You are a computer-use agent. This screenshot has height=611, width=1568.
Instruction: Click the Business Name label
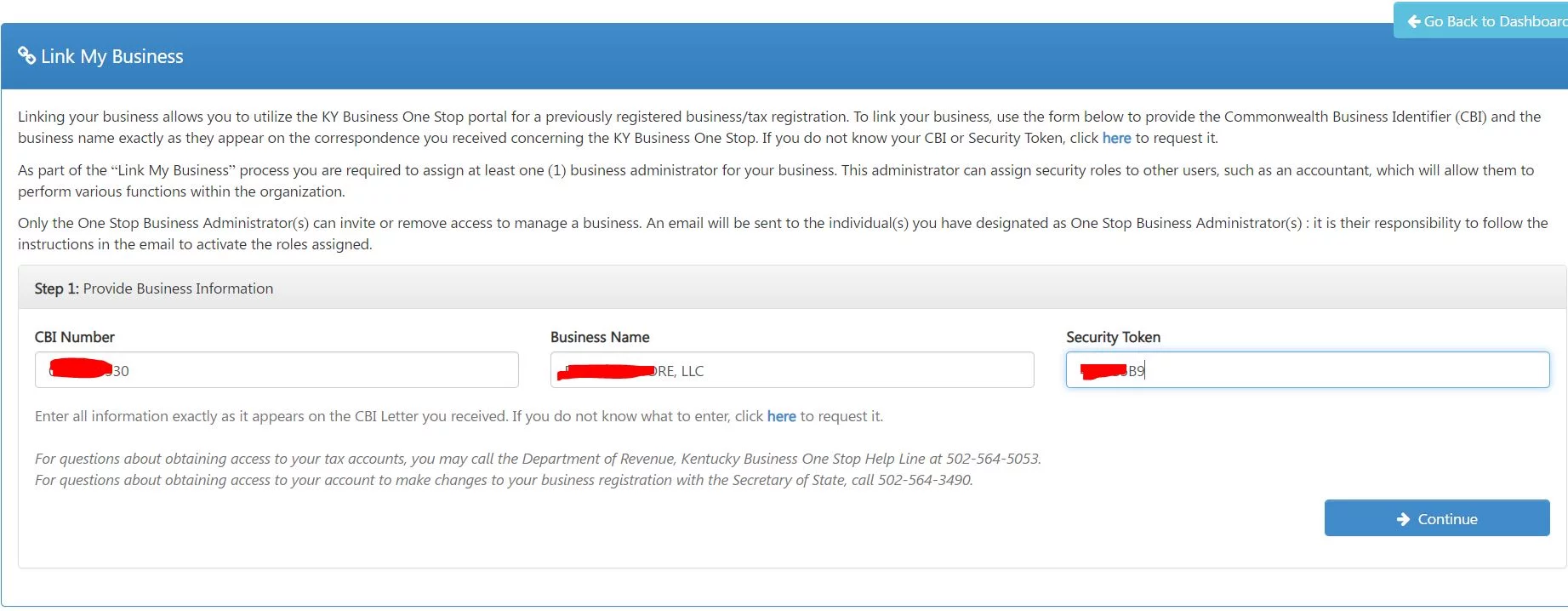tap(600, 337)
